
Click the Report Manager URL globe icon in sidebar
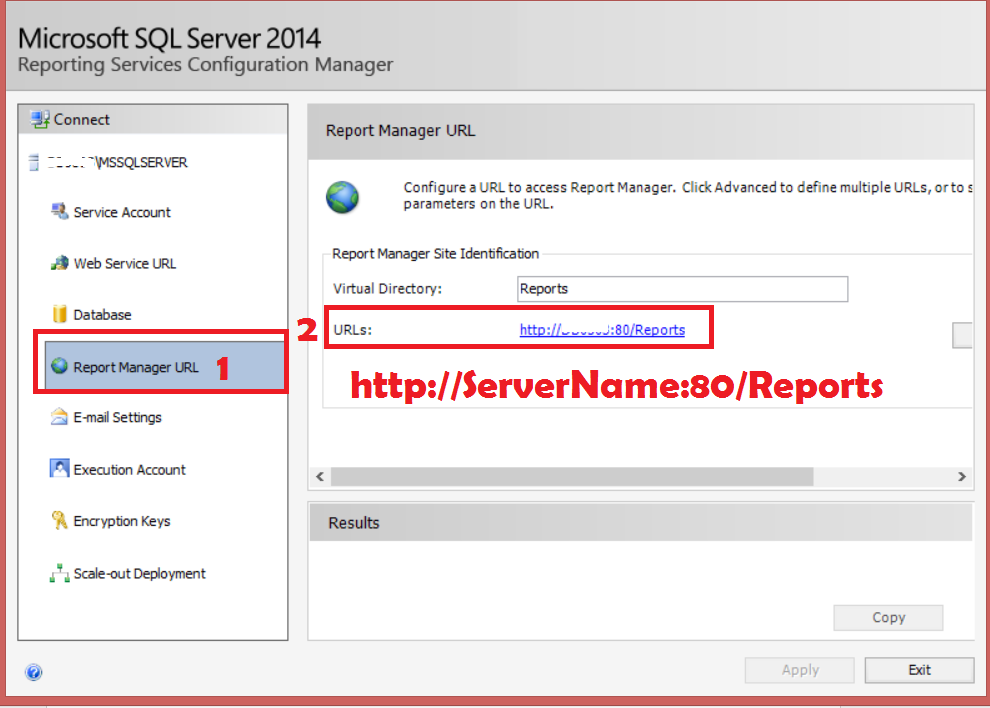pyautogui.click(x=59, y=366)
